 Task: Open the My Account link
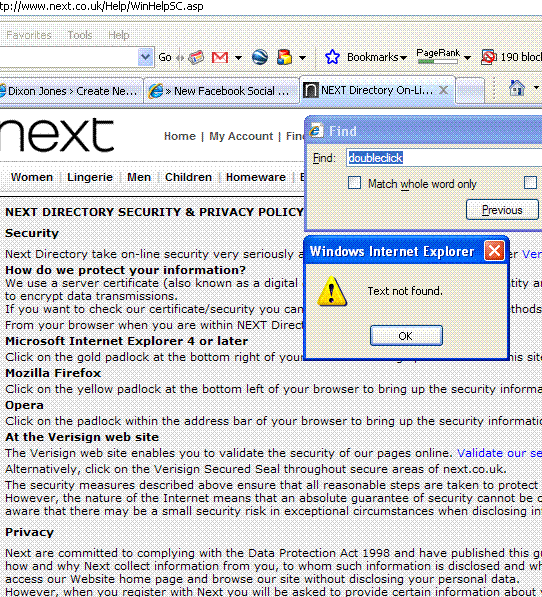tap(241, 136)
